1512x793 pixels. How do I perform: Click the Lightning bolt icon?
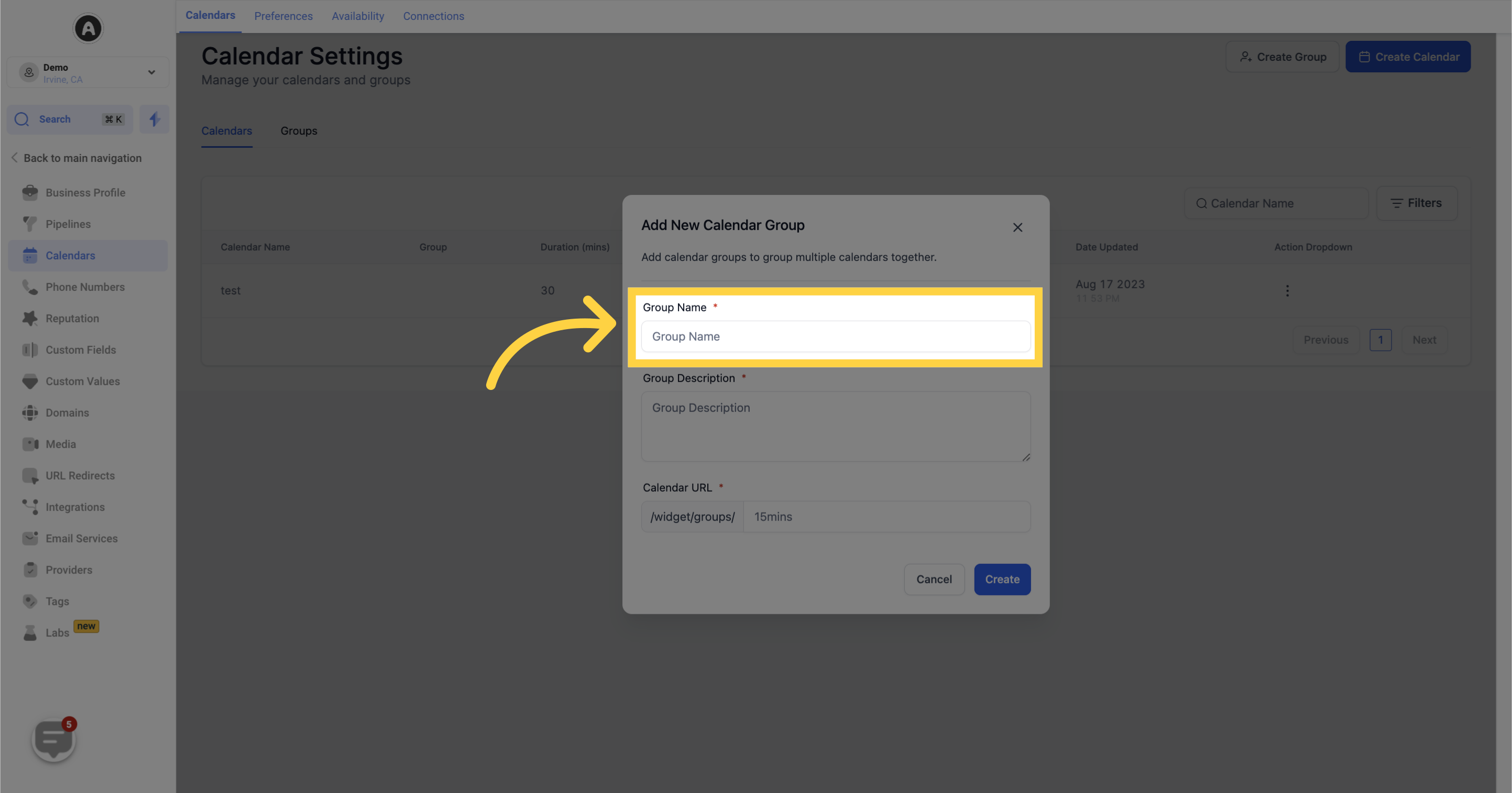[154, 119]
